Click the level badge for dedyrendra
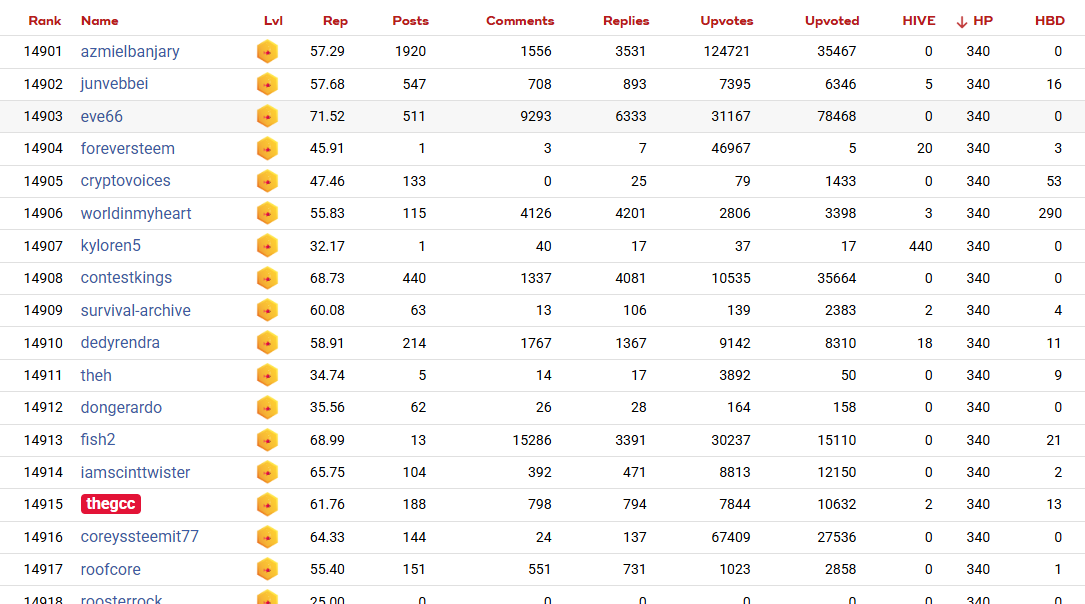 pos(267,343)
